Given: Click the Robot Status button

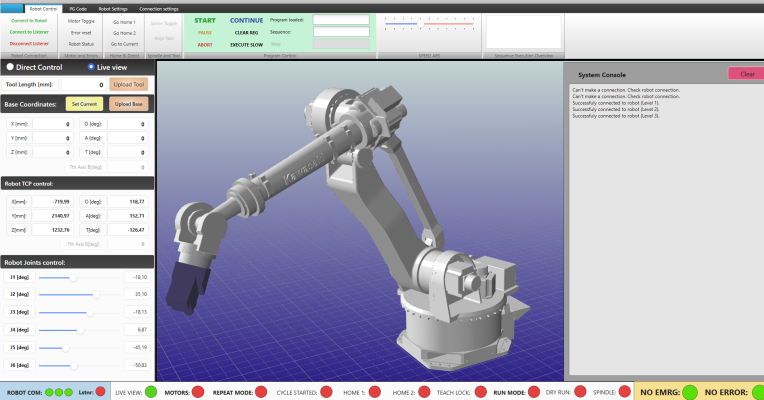Looking at the screenshot, I should (x=81, y=44).
